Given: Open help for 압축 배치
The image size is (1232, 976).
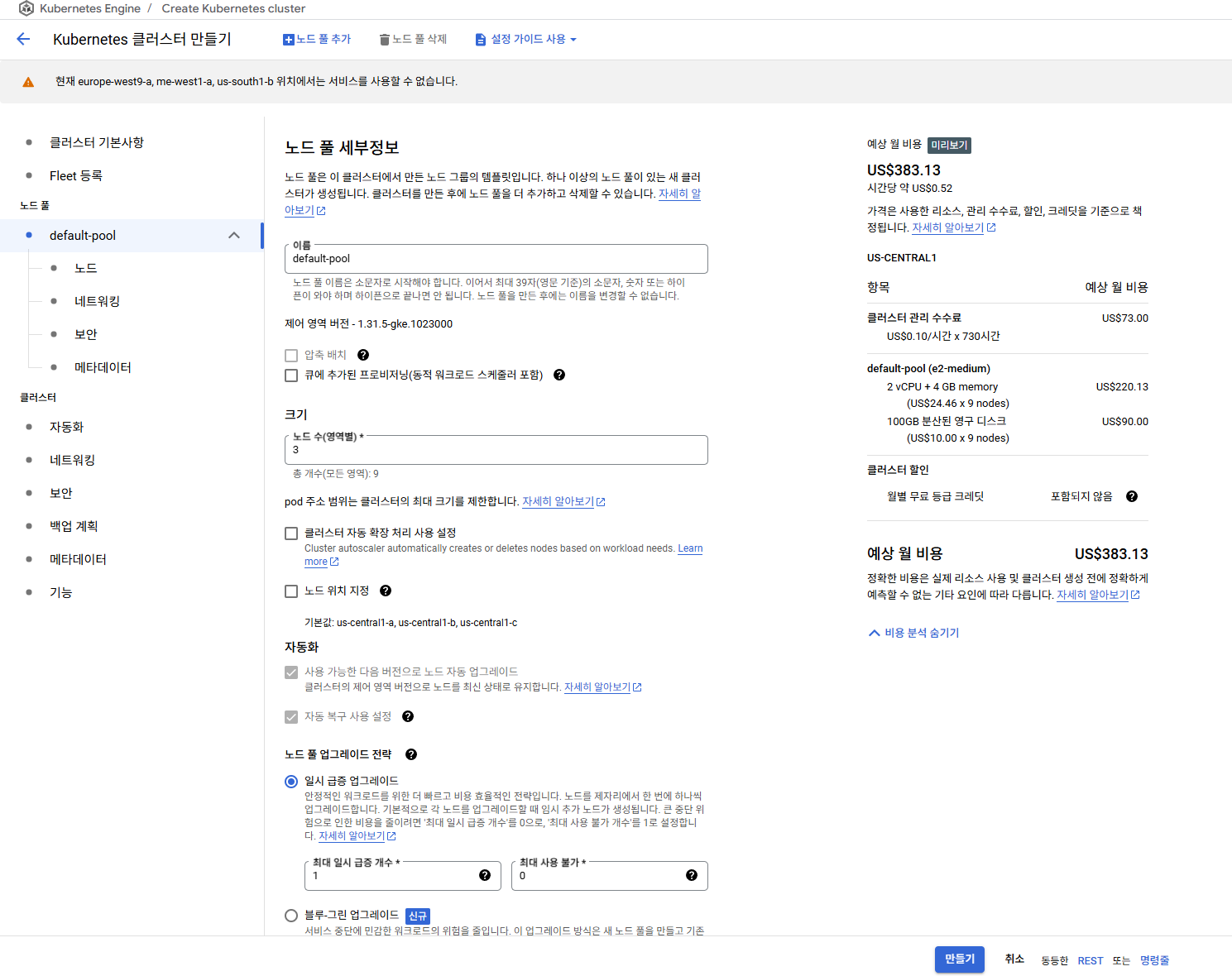Looking at the screenshot, I should (363, 355).
